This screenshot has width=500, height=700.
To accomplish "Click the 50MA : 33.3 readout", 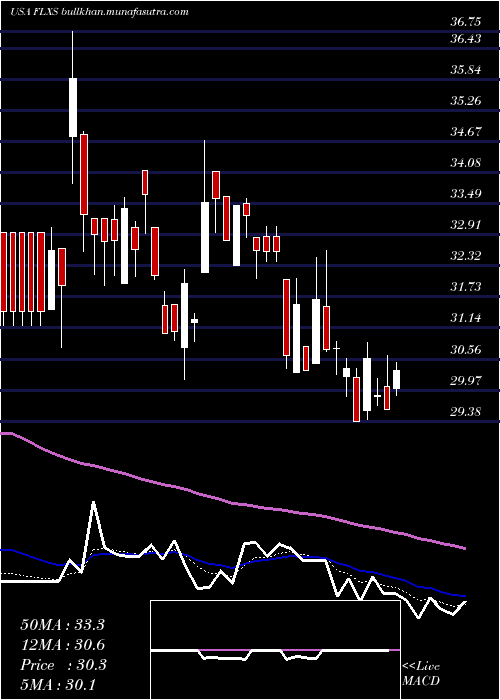I will pos(62,625).
